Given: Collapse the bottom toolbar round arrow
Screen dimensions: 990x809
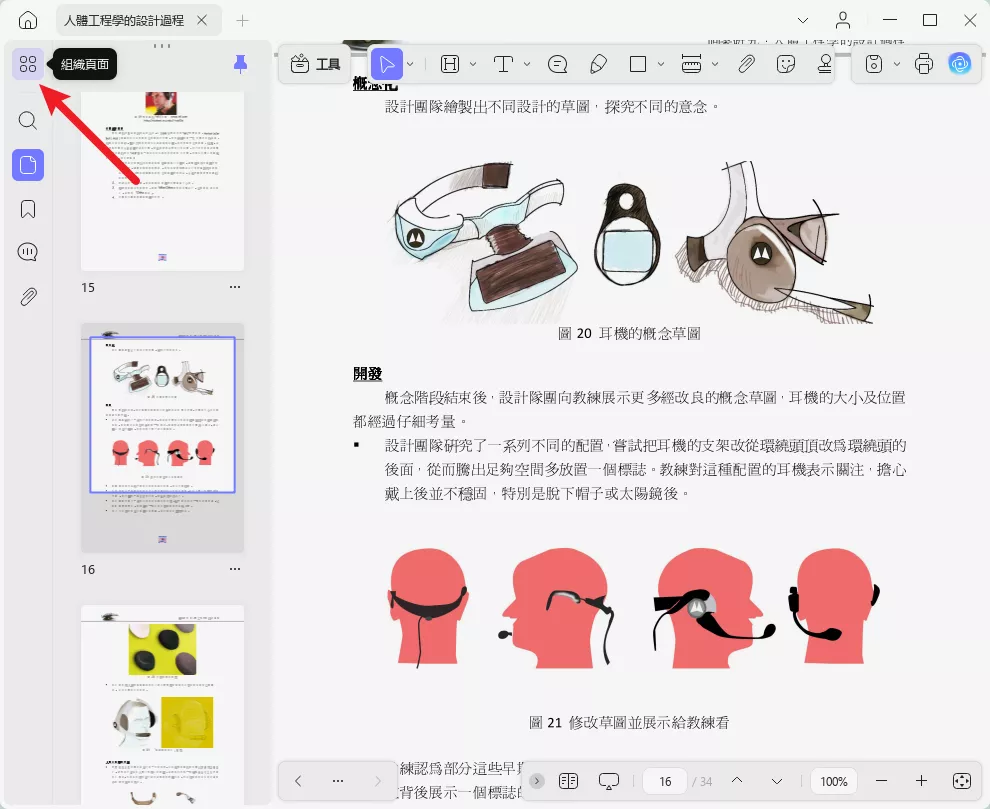Looking at the screenshot, I should coord(537,781).
